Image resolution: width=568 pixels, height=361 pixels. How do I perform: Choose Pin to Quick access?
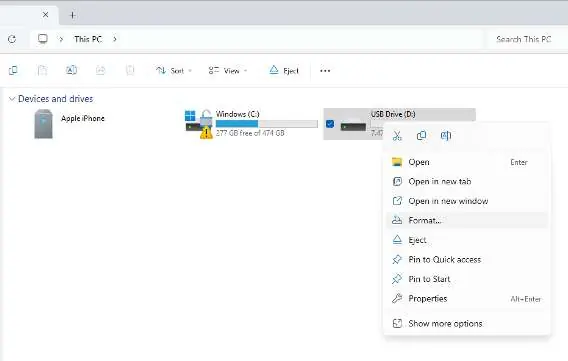pos(467,260)
